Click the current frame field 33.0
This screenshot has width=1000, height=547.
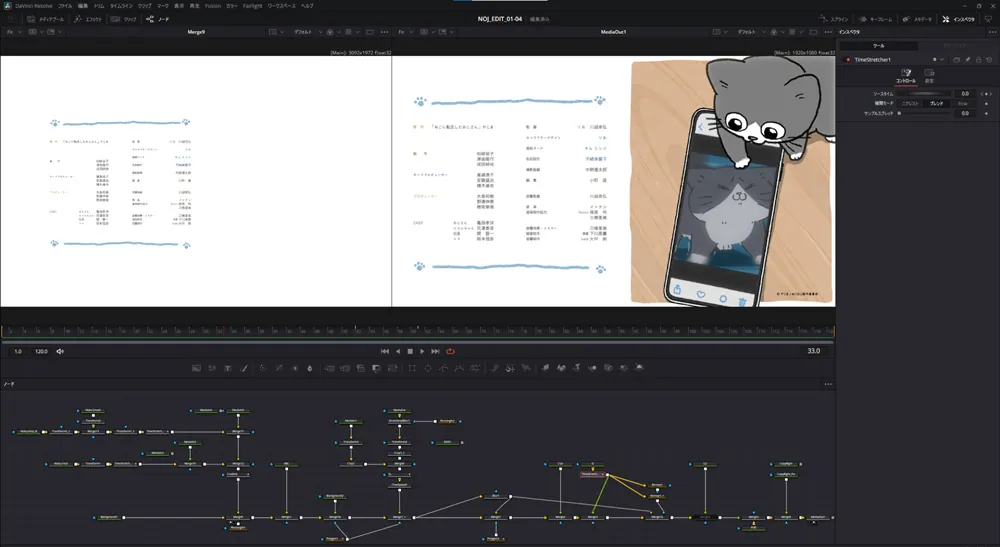814,351
